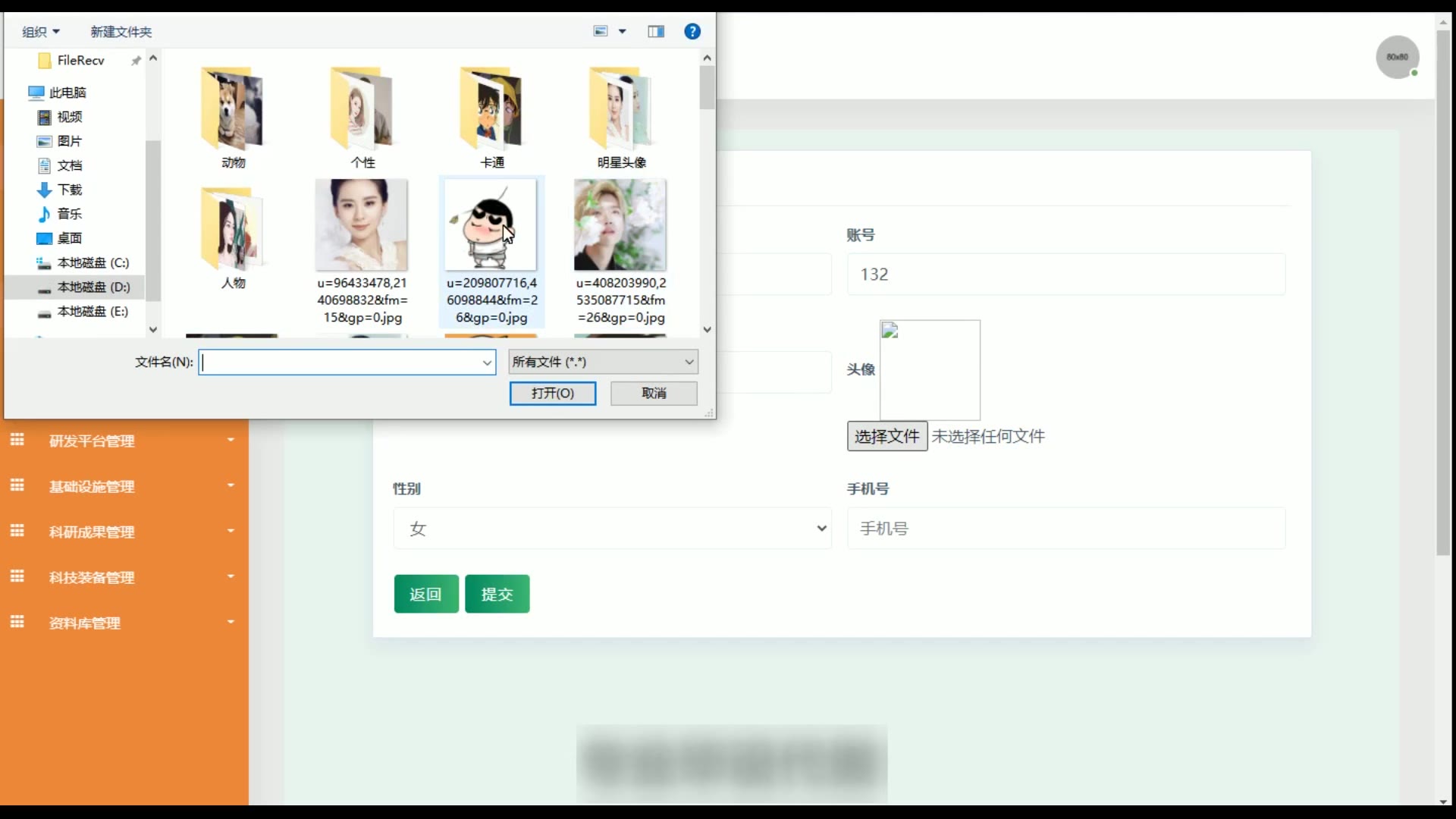The image size is (1456, 819).
Task: Click the green 提交 button
Action: tap(497, 594)
